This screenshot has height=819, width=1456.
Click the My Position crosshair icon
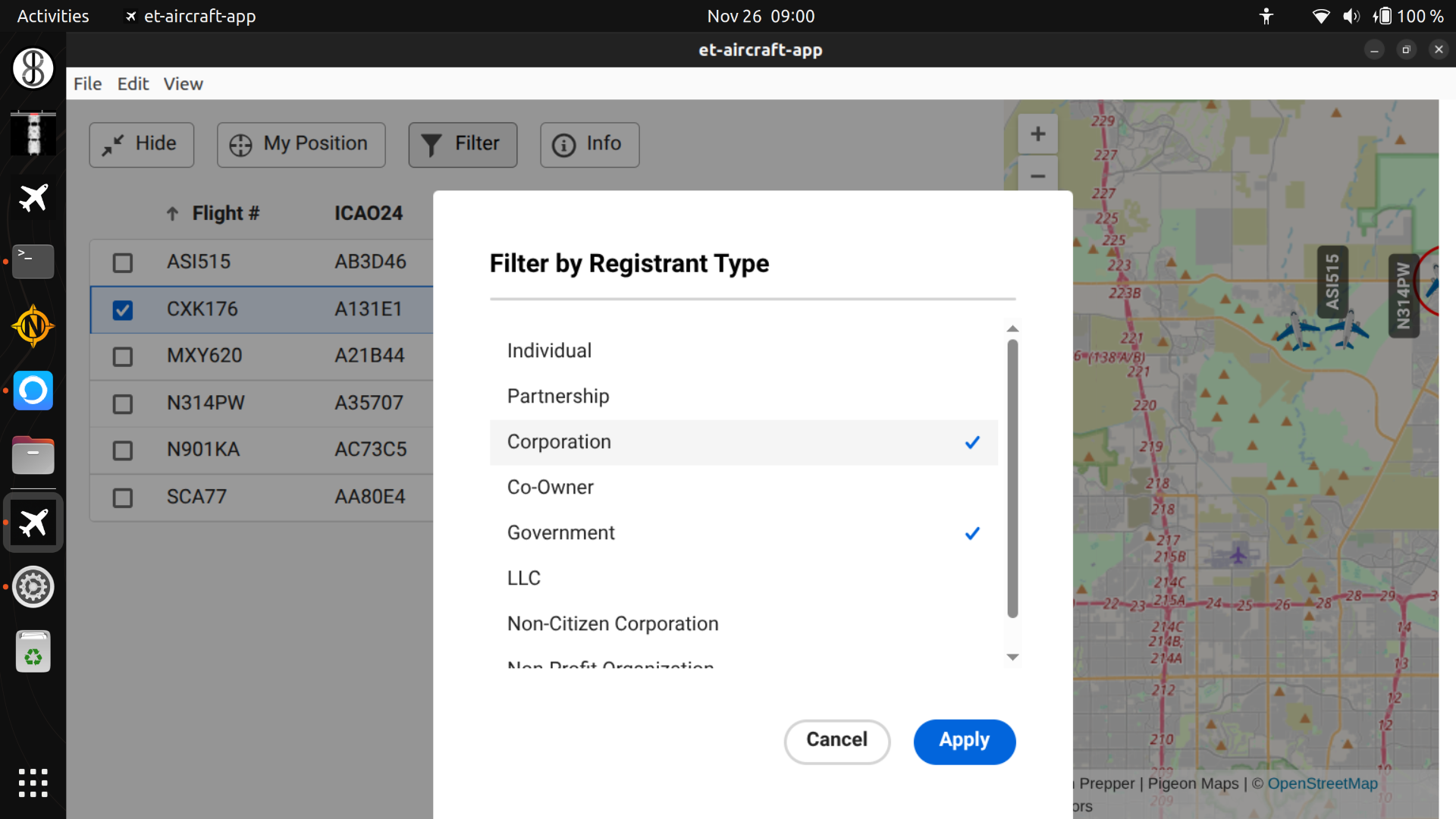[240, 144]
